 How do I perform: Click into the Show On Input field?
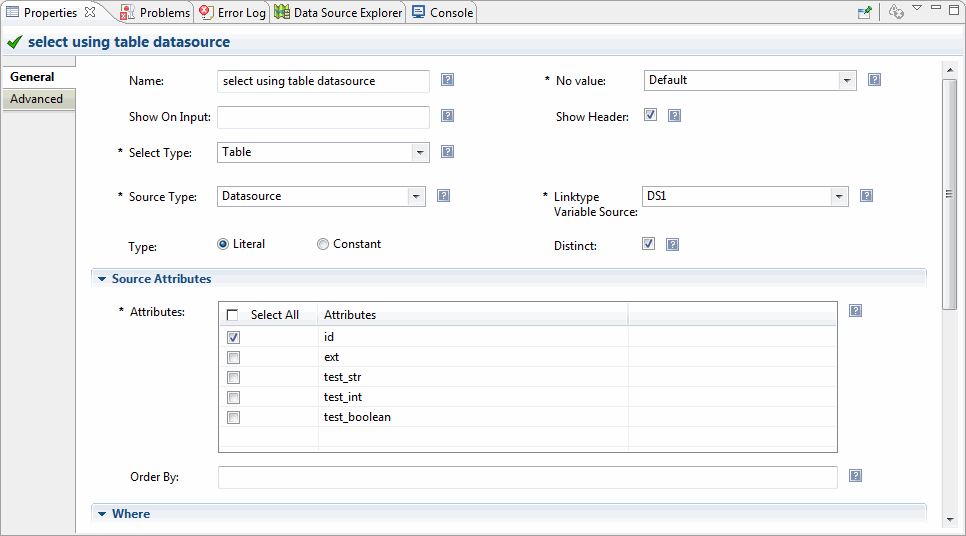pos(323,117)
